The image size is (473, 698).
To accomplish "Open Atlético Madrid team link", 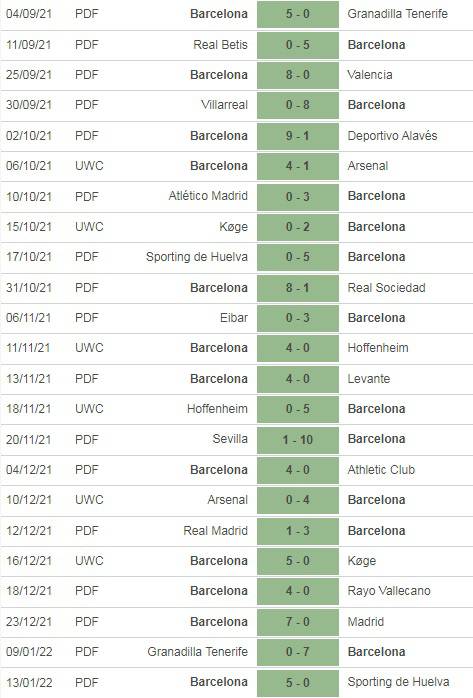I will [208, 196].
